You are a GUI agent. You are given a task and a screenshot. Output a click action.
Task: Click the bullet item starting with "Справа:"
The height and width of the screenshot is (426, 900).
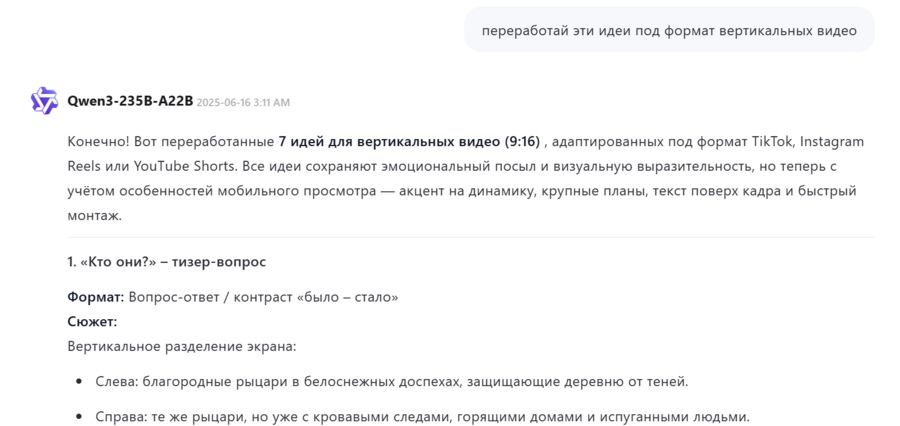click(422, 416)
